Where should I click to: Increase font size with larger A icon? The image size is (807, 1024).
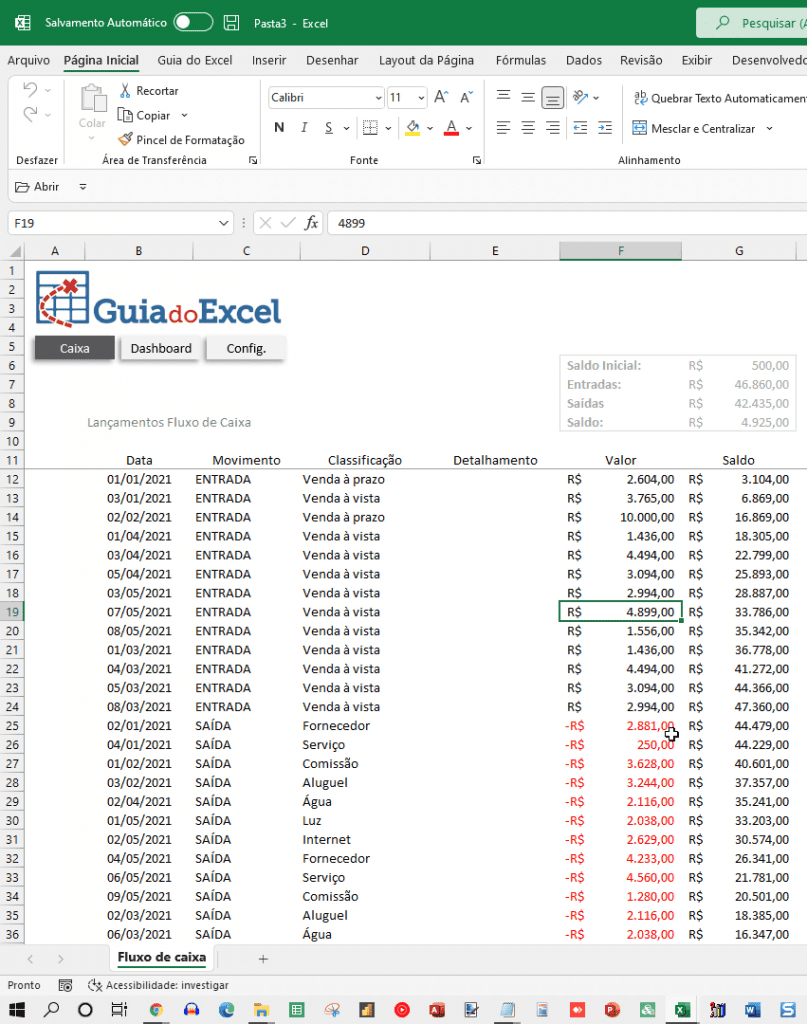pos(441,97)
